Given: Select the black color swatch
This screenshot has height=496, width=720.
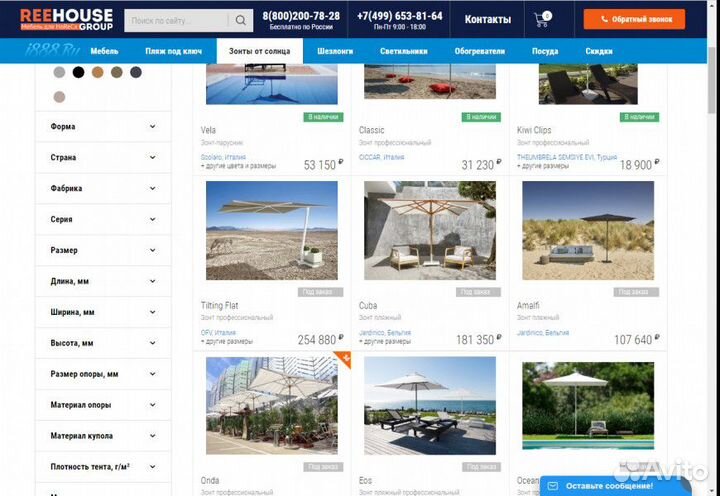Looking at the screenshot, I should tap(79, 72).
